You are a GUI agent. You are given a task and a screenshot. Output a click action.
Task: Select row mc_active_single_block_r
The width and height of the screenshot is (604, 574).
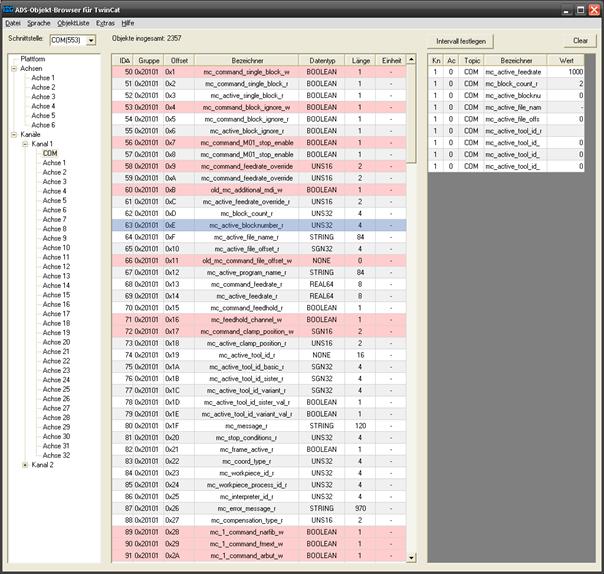pyautogui.click(x=259, y=96)
